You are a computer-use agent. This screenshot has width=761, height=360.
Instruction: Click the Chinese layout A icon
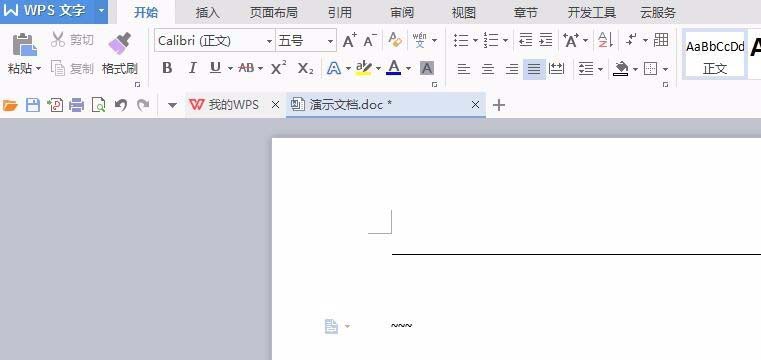click(x=571, y=40)
